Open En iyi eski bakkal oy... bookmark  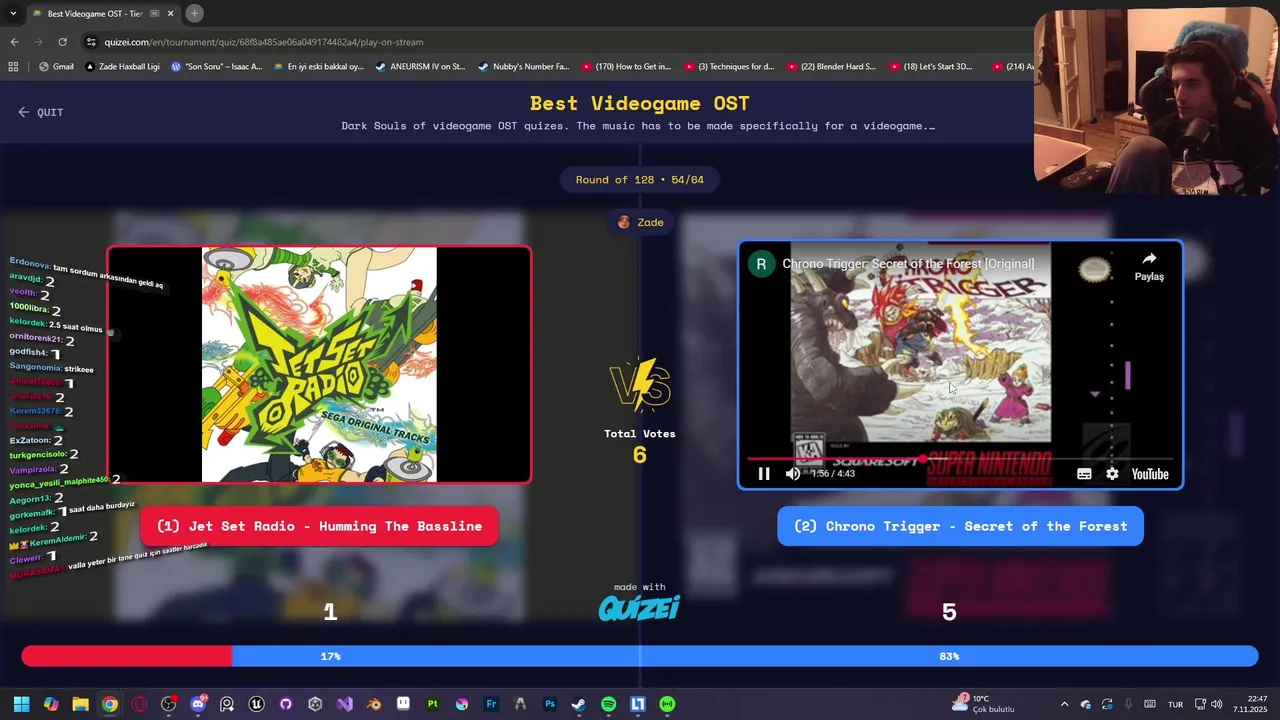point(318,66)
